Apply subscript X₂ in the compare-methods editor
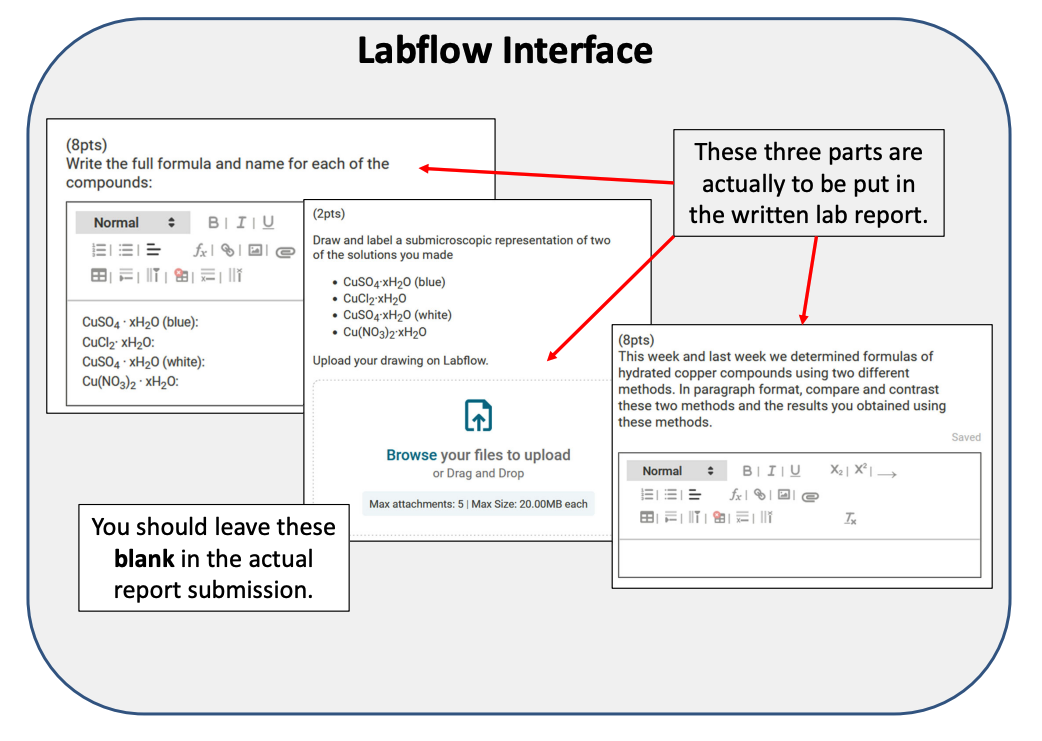The height and width of the screenshot is (741, 1042). 836,470
